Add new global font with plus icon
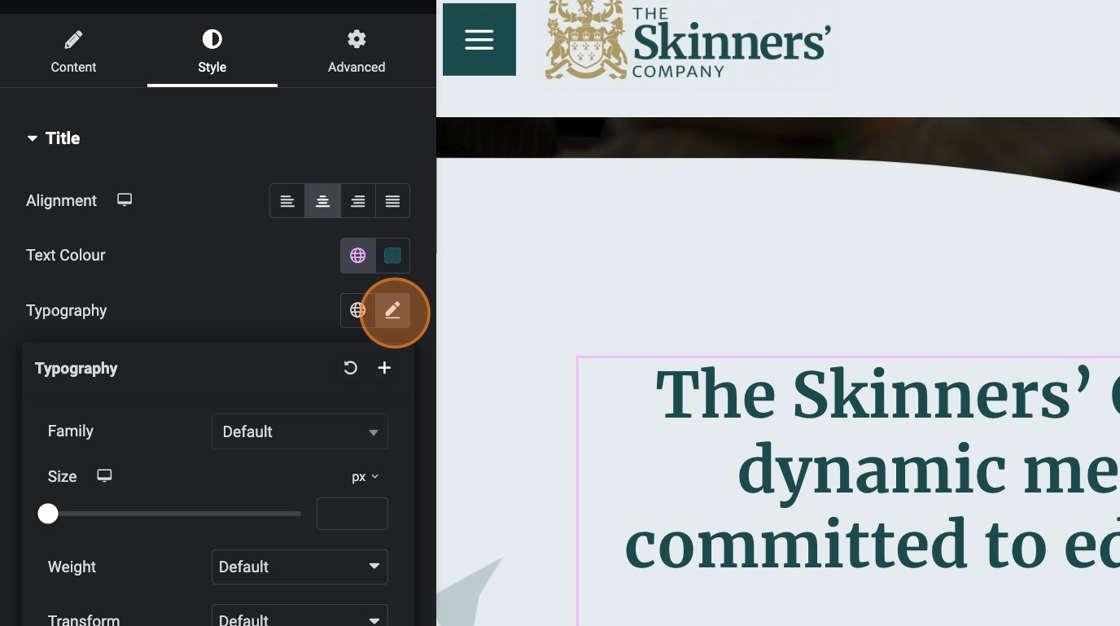The image size is (1120, 626). (384, 367)
